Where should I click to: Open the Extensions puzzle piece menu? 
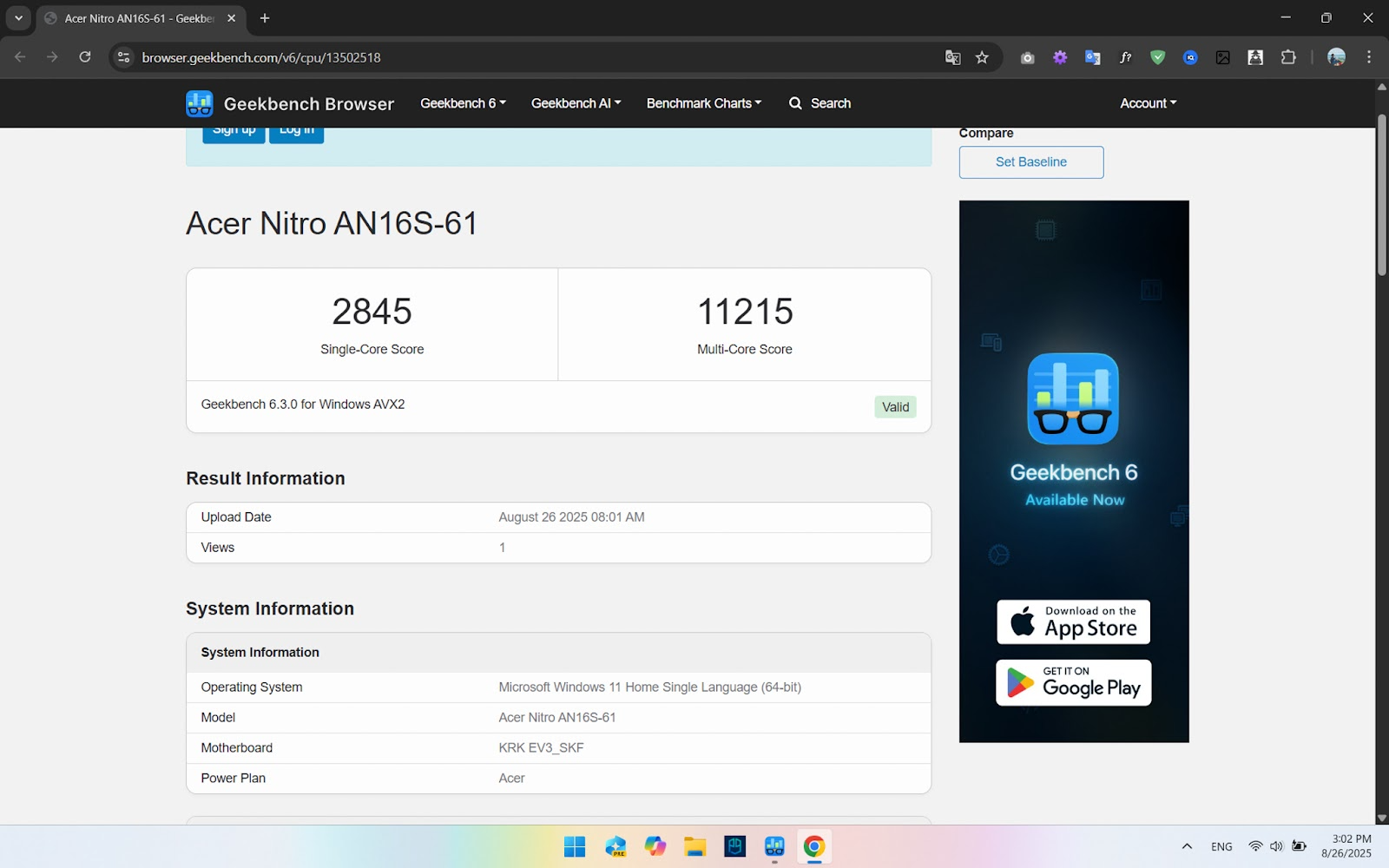click(1288, 57)
